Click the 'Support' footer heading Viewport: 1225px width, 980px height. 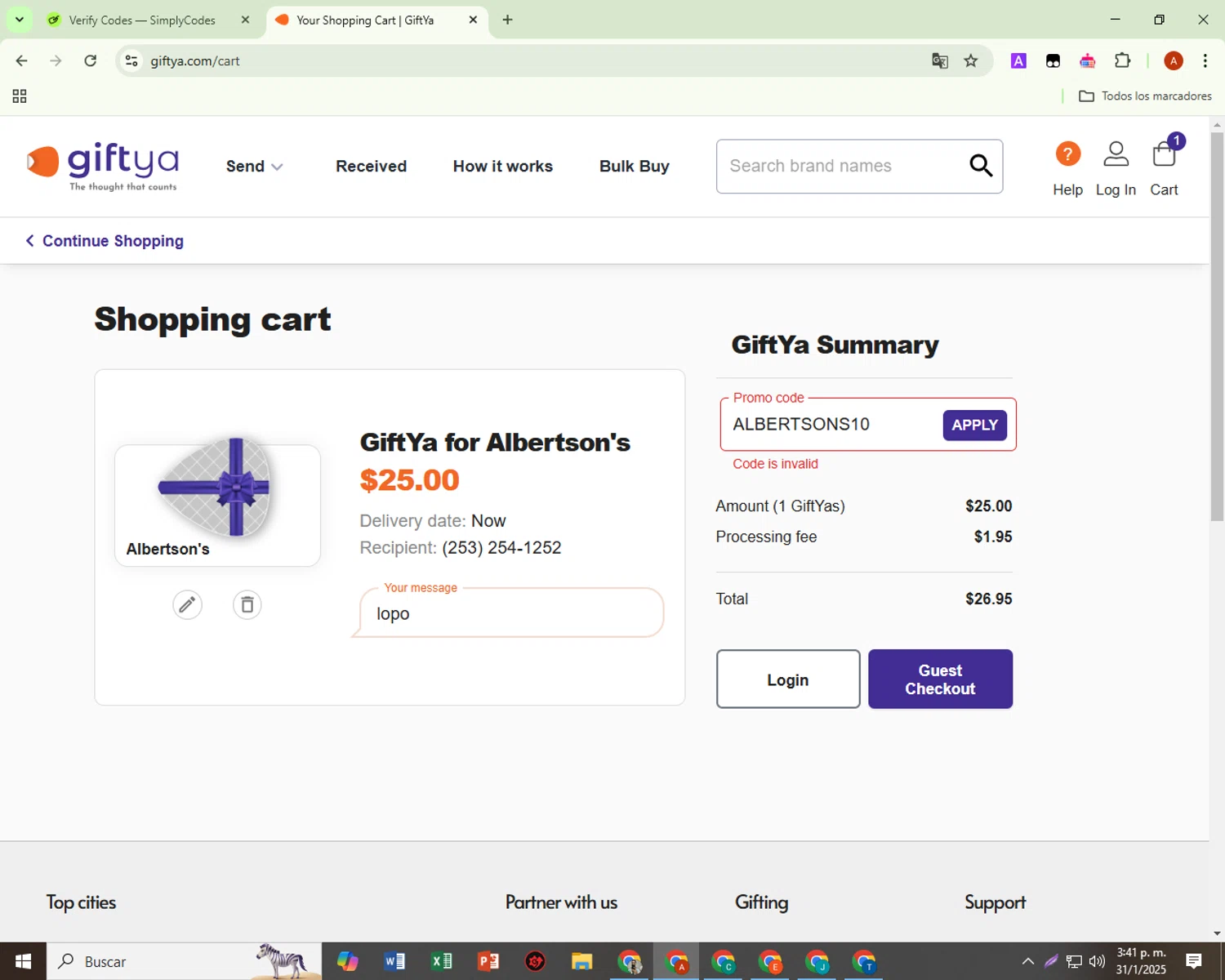tap(995, 902)
